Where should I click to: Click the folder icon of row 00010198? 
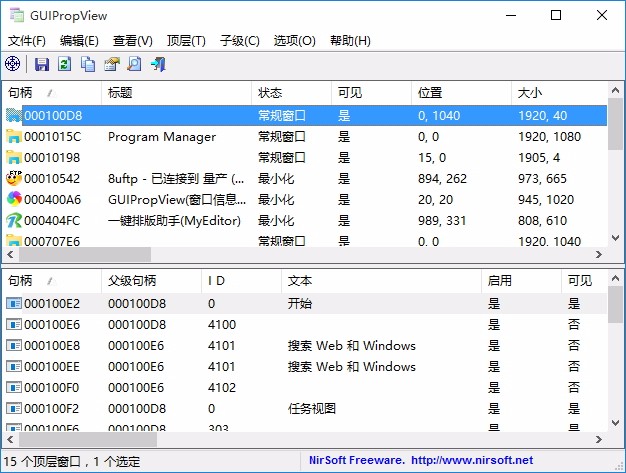[14, 158]
